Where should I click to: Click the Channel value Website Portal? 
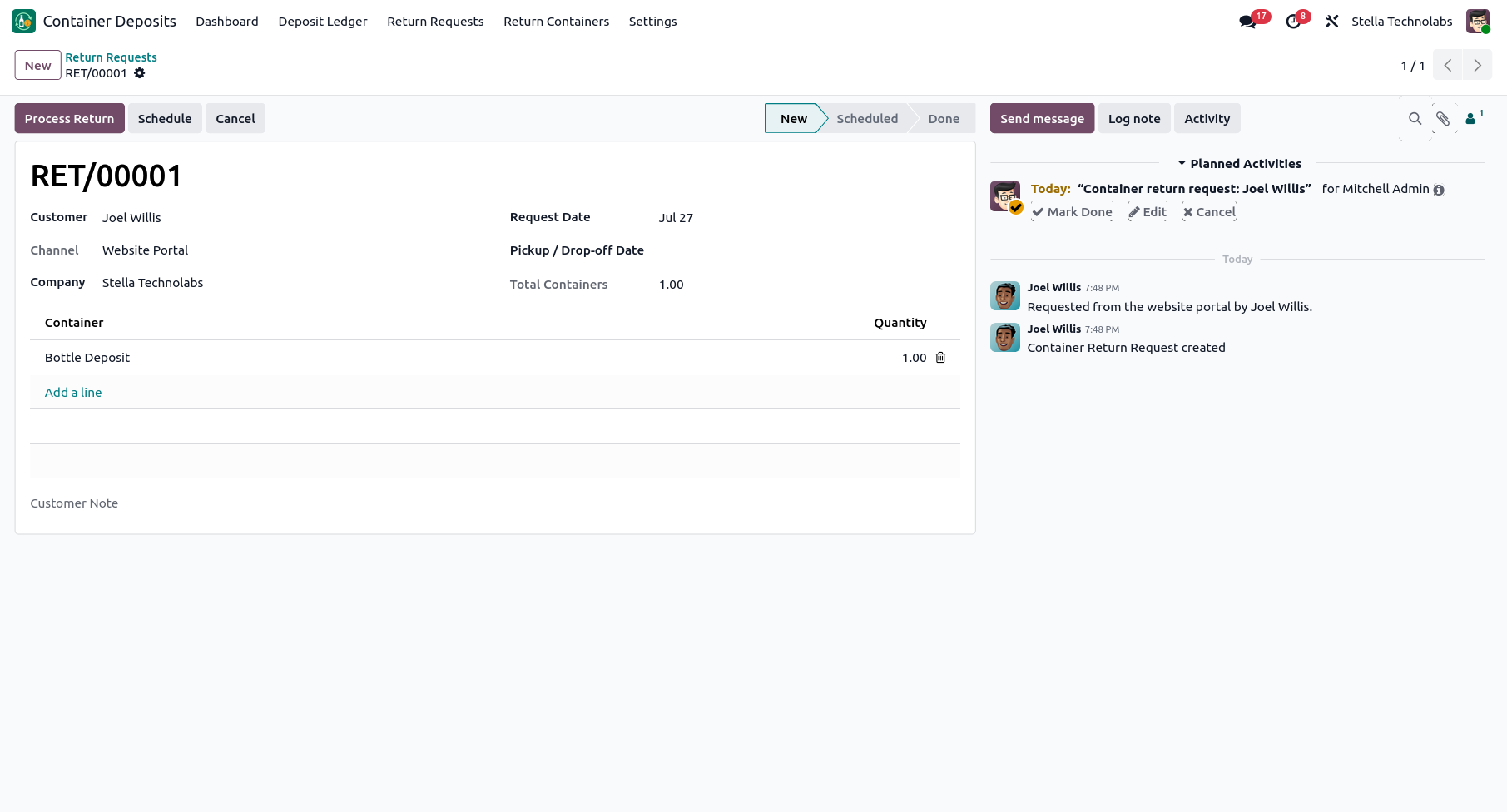click(x=145, y=250)
